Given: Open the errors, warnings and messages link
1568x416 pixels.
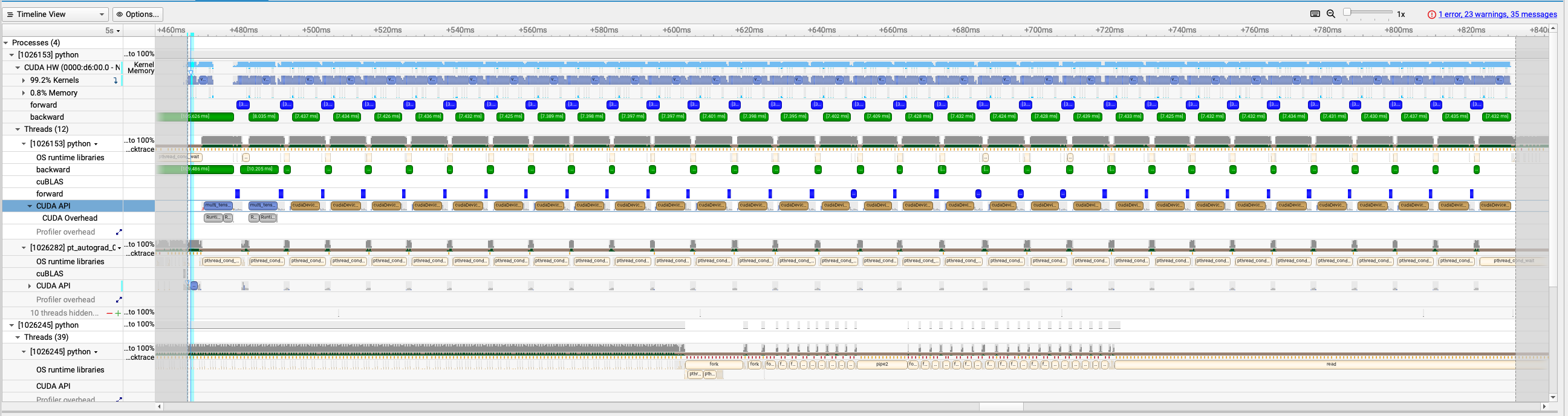Looking at the screenshot, I should tap(1497, 15).
